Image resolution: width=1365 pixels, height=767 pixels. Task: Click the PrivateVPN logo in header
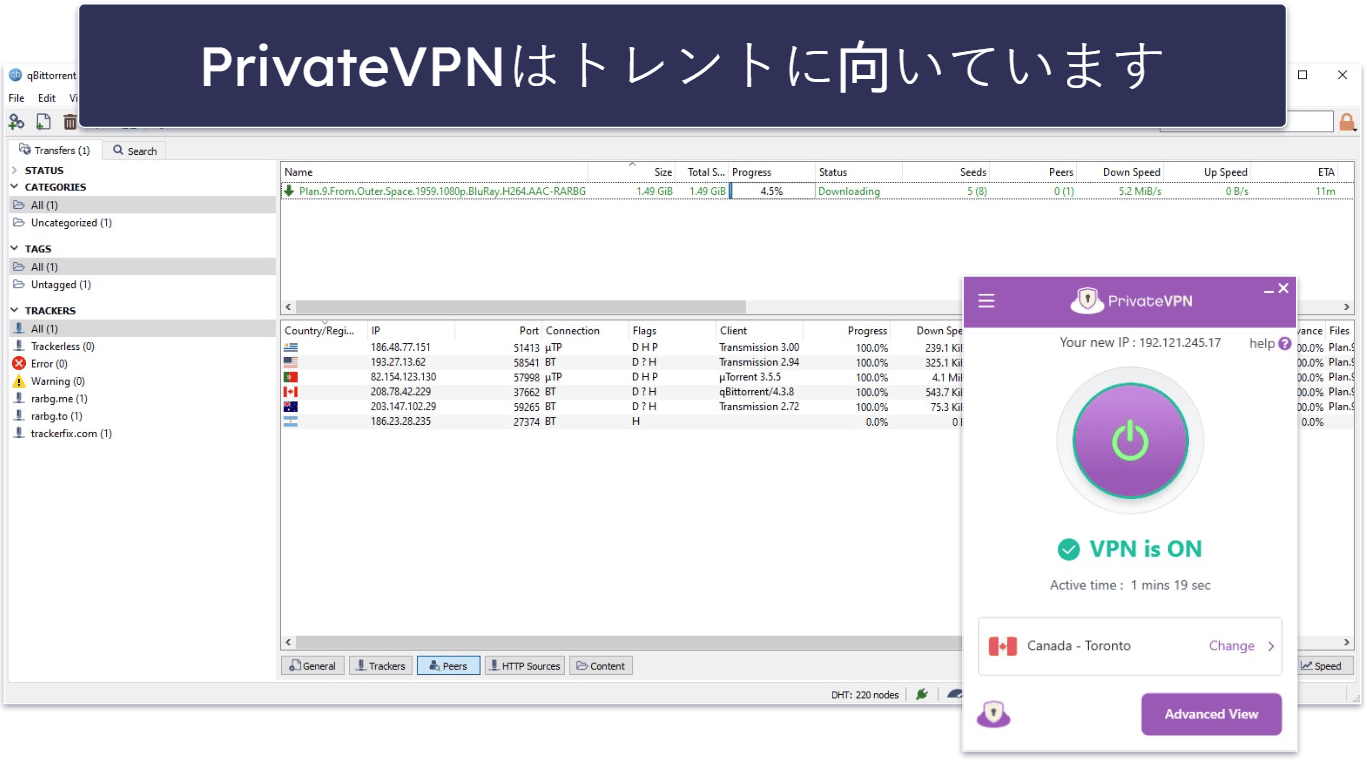1130,300
